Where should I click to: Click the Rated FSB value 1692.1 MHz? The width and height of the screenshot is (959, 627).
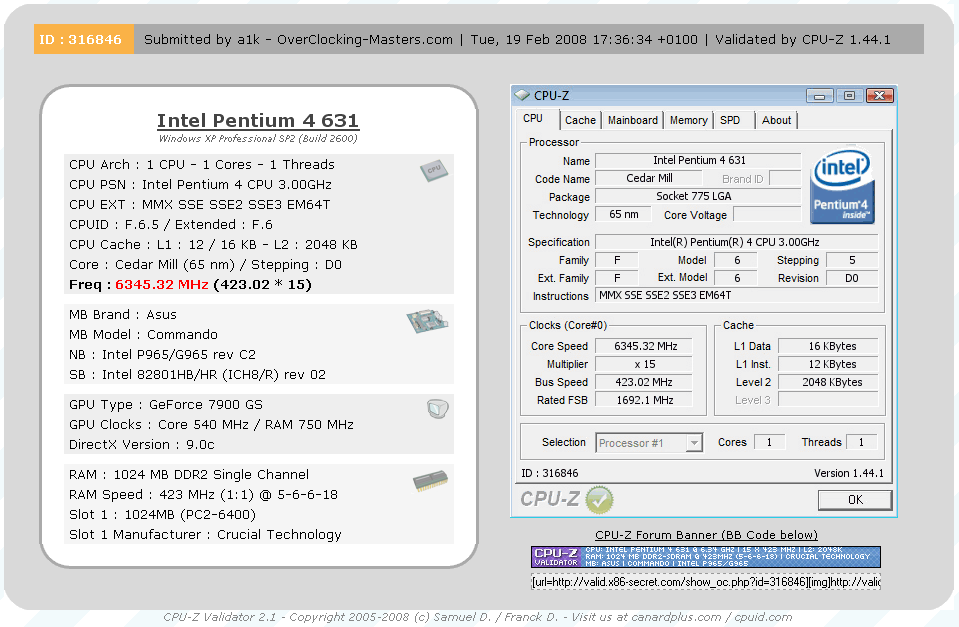pyautogui.click(x=645, y=400)
